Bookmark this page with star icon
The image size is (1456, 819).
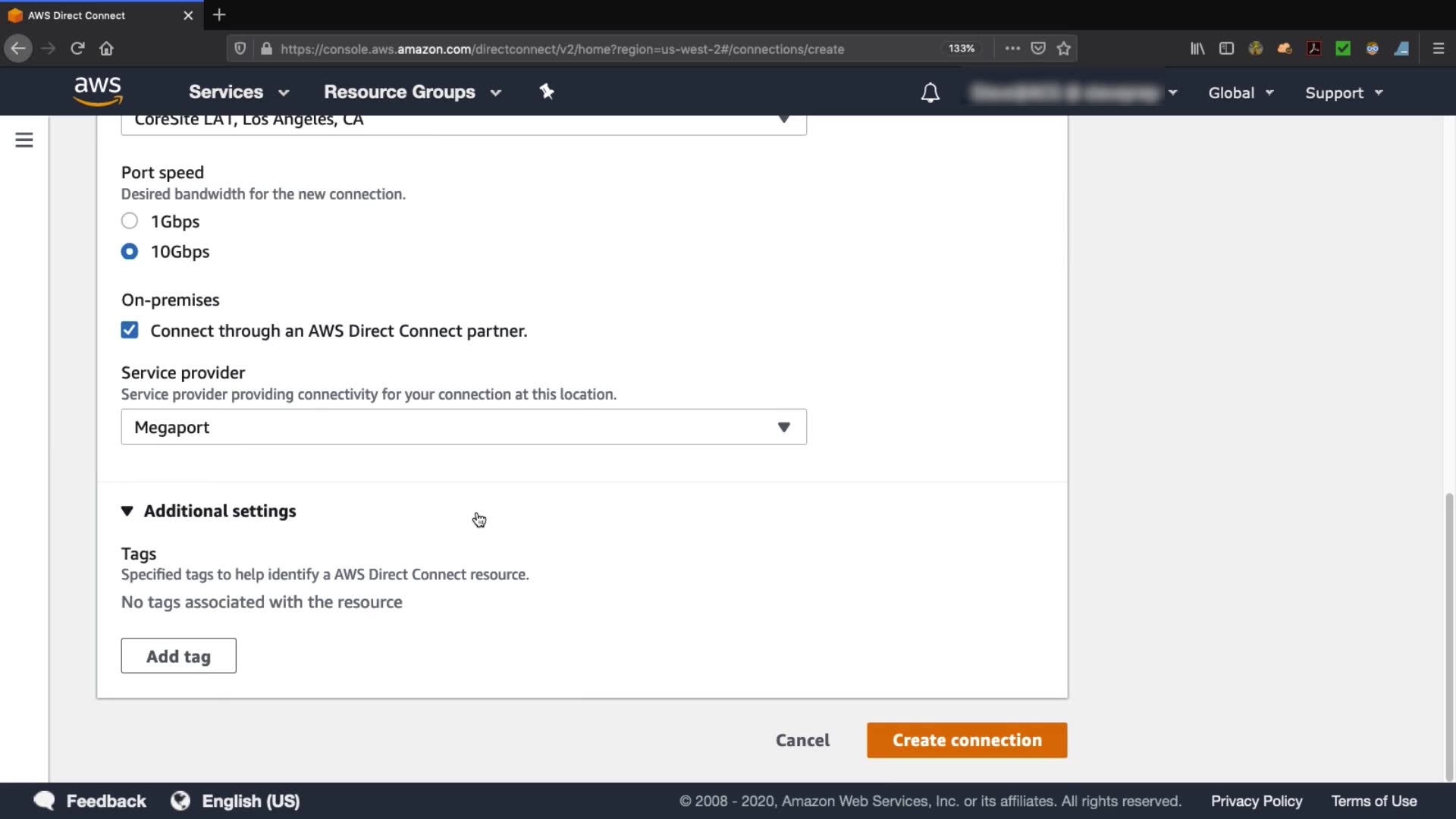coord(1064,49)
